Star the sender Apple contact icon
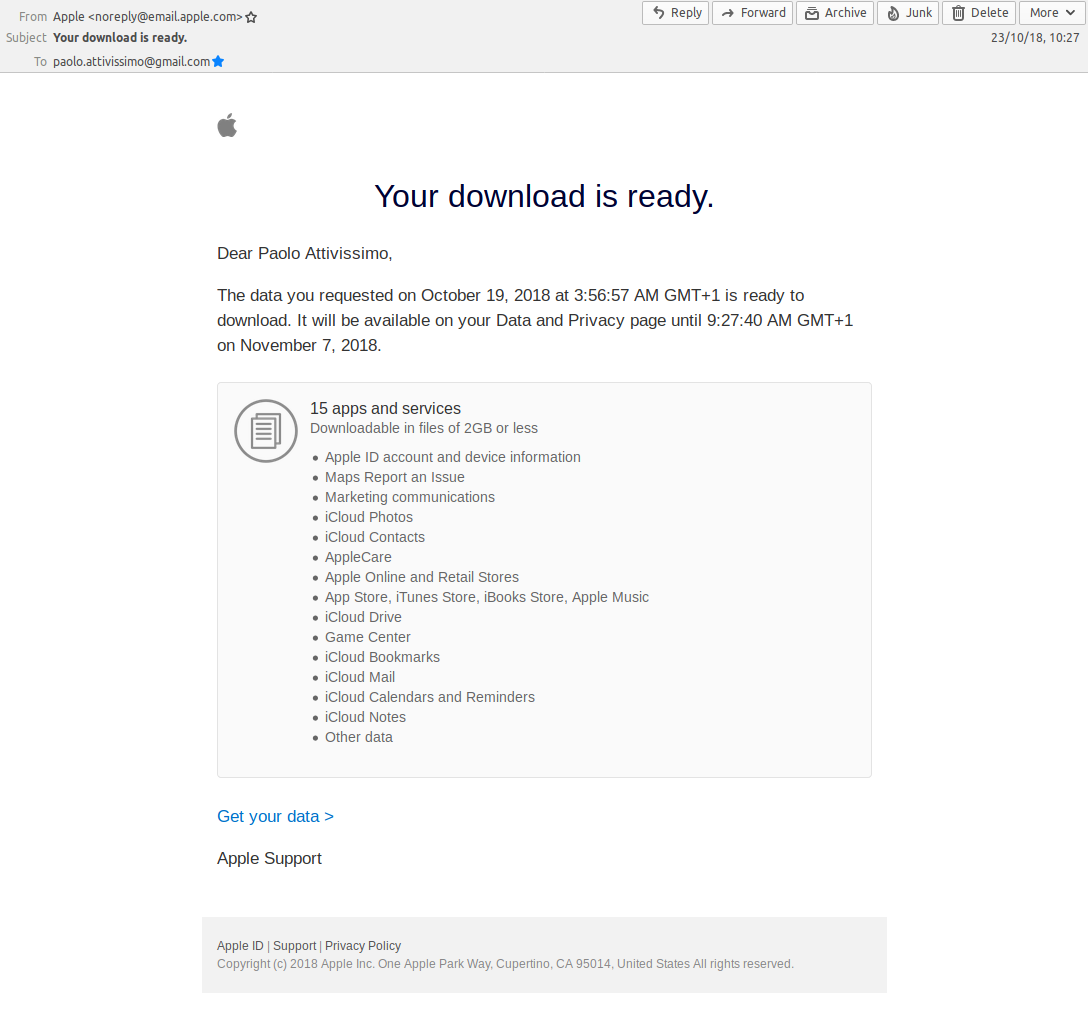The width and height of the screenshot is (1088, 1009). pyautogui.click(x=251, y=17)
